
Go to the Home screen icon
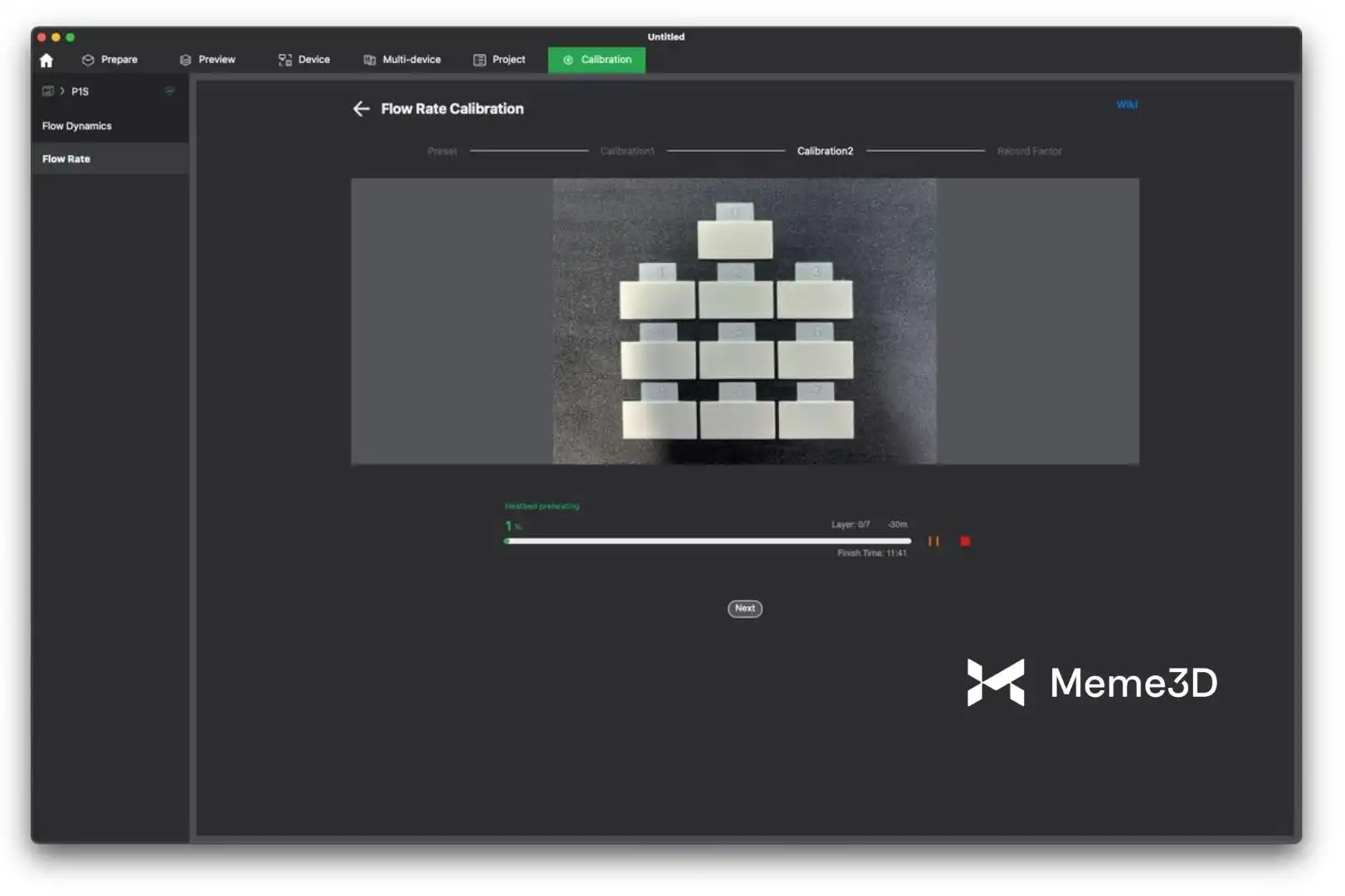[x=46, y=61]
